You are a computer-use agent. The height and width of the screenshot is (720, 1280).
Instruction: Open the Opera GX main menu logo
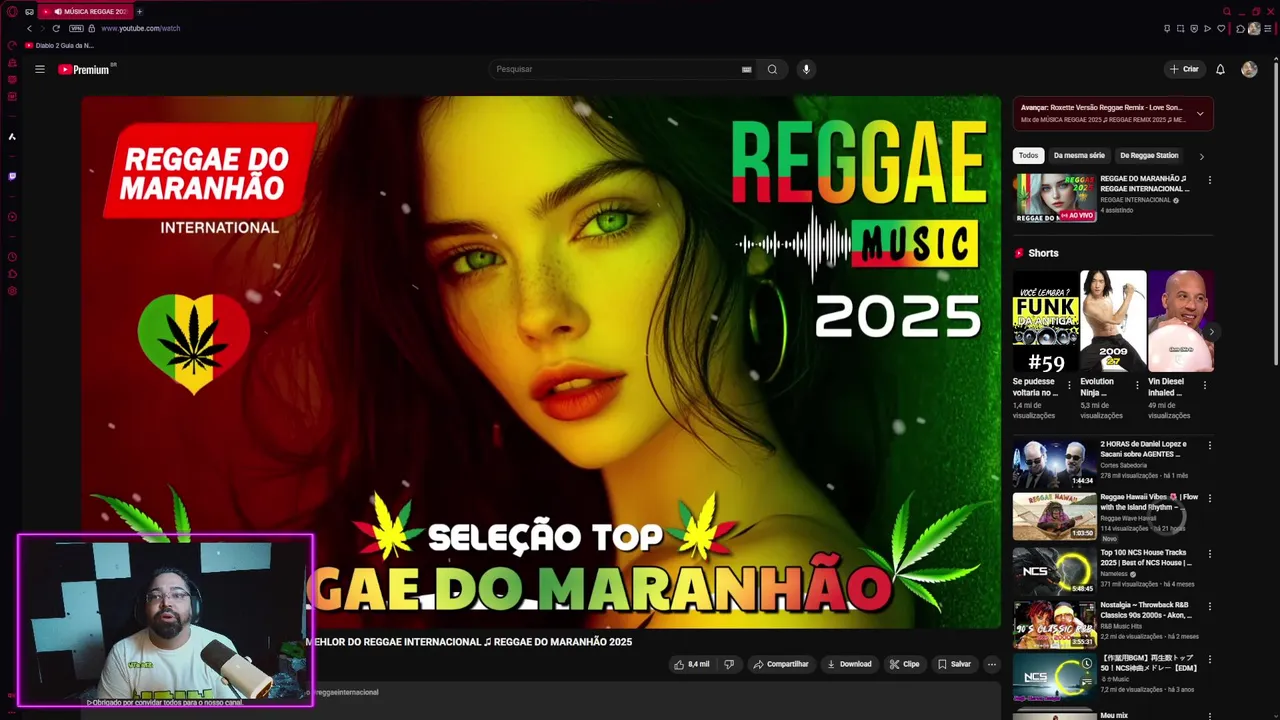point(12,11)
